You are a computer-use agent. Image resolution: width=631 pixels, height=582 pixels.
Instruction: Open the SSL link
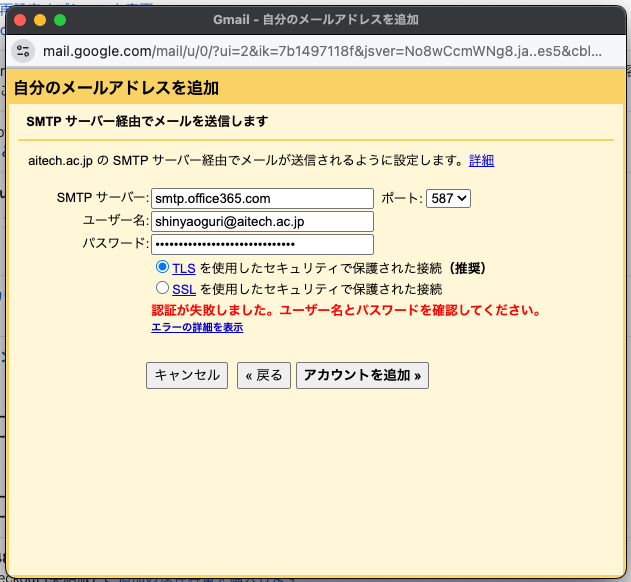tap(184, 289)
